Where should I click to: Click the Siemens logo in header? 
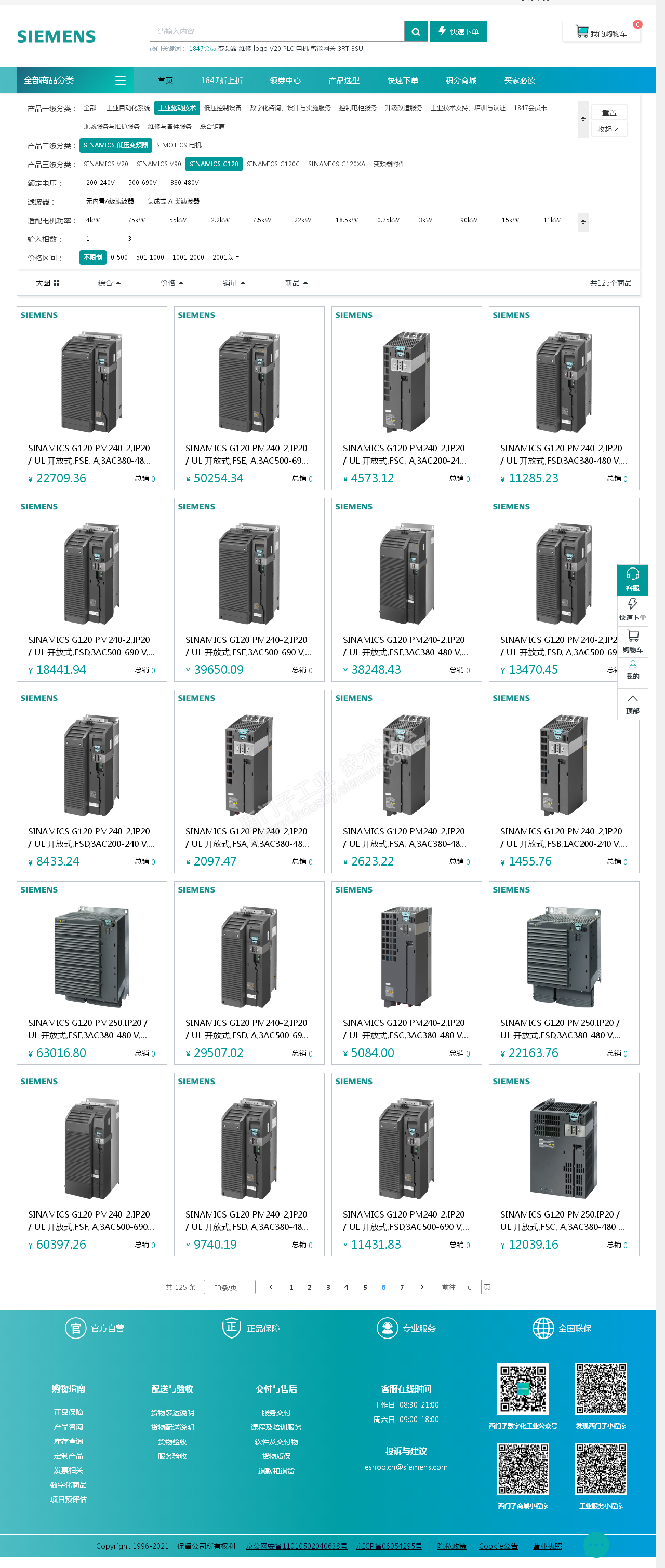coord(56,36)
